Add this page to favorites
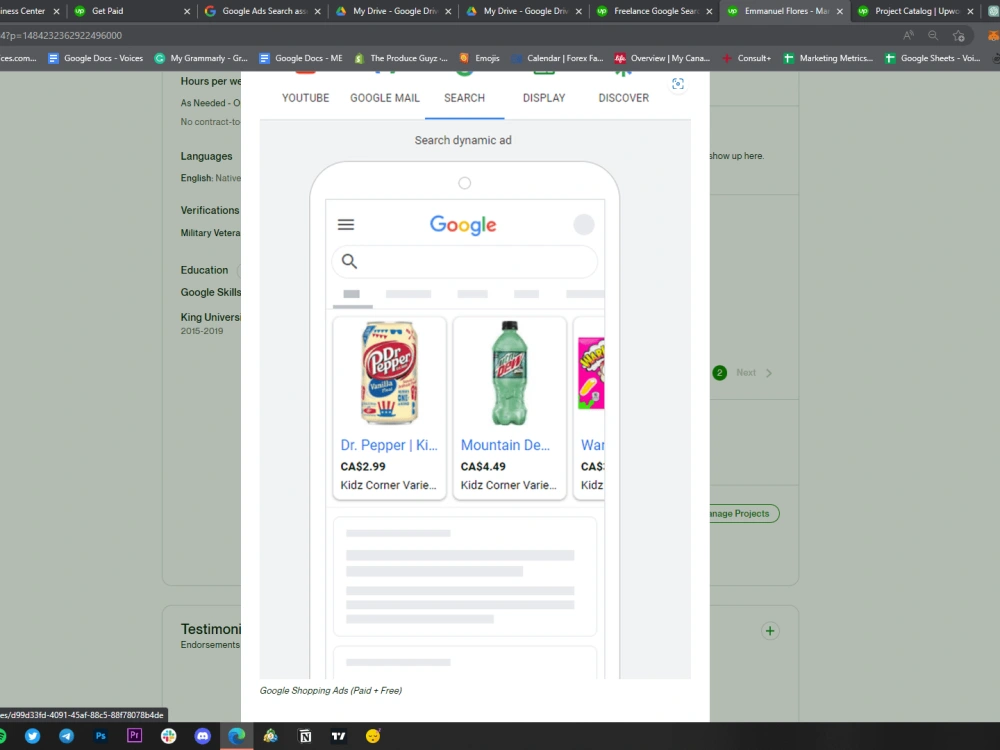Screen dimensions: 1000x750 pos(959,36)
